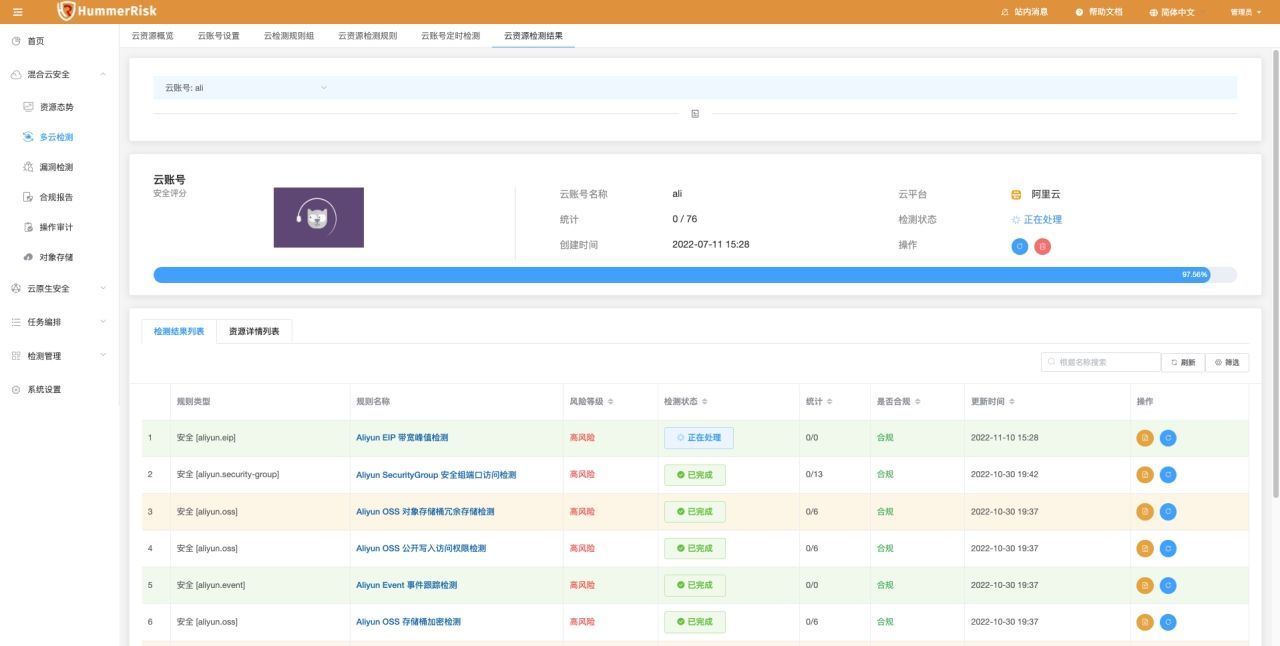Click 已完成 badge in SecurityGroup row
This screenshot has height=646, width=1280.
tap(695, 475)
